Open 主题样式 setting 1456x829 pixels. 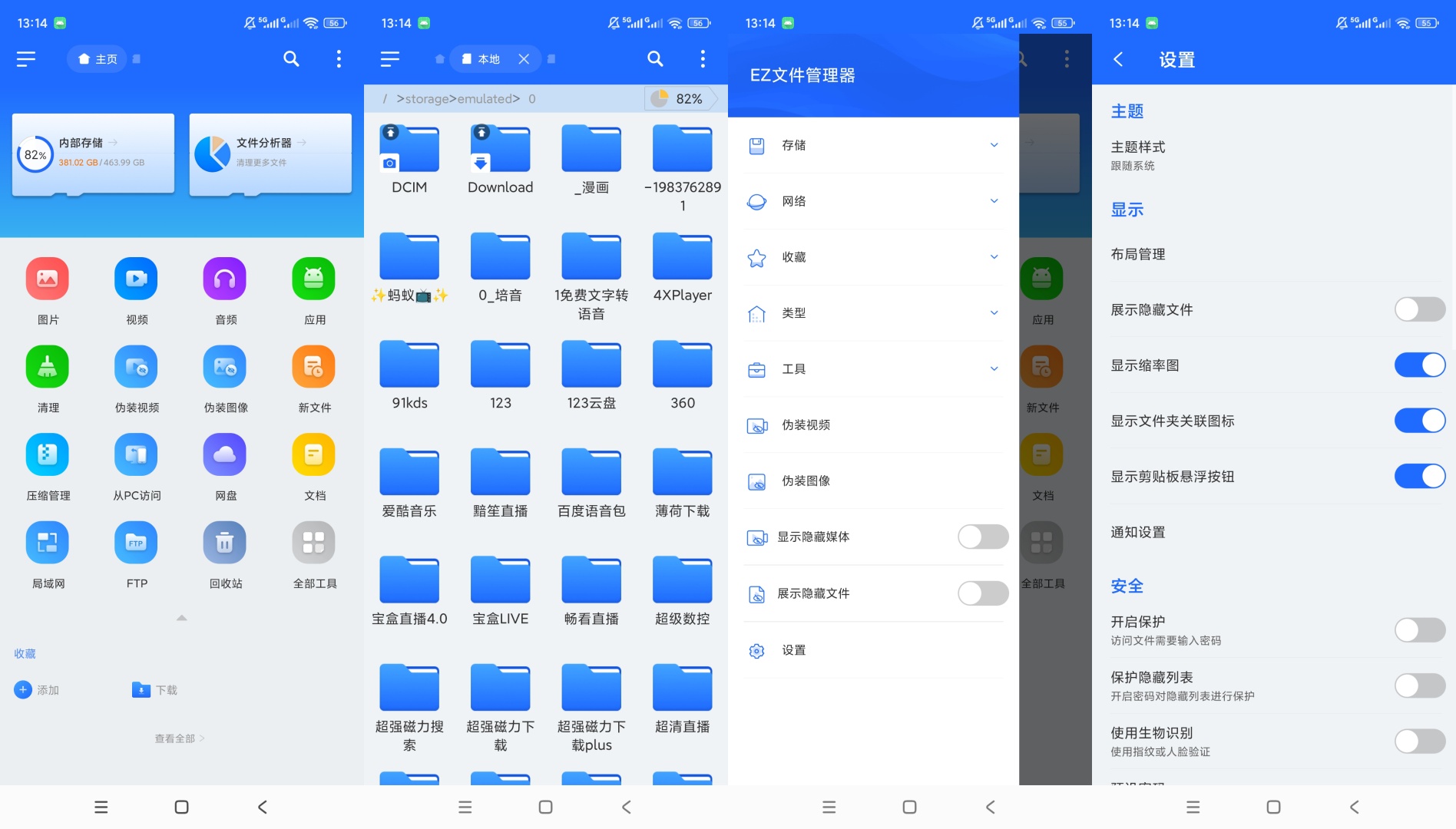click(1274, 155)
